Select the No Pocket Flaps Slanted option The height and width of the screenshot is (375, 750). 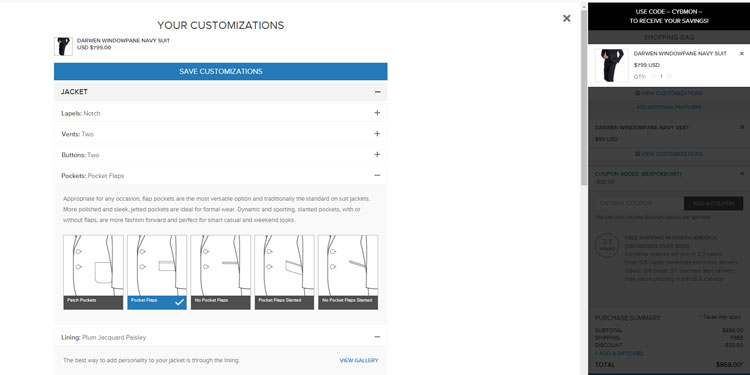348,272
